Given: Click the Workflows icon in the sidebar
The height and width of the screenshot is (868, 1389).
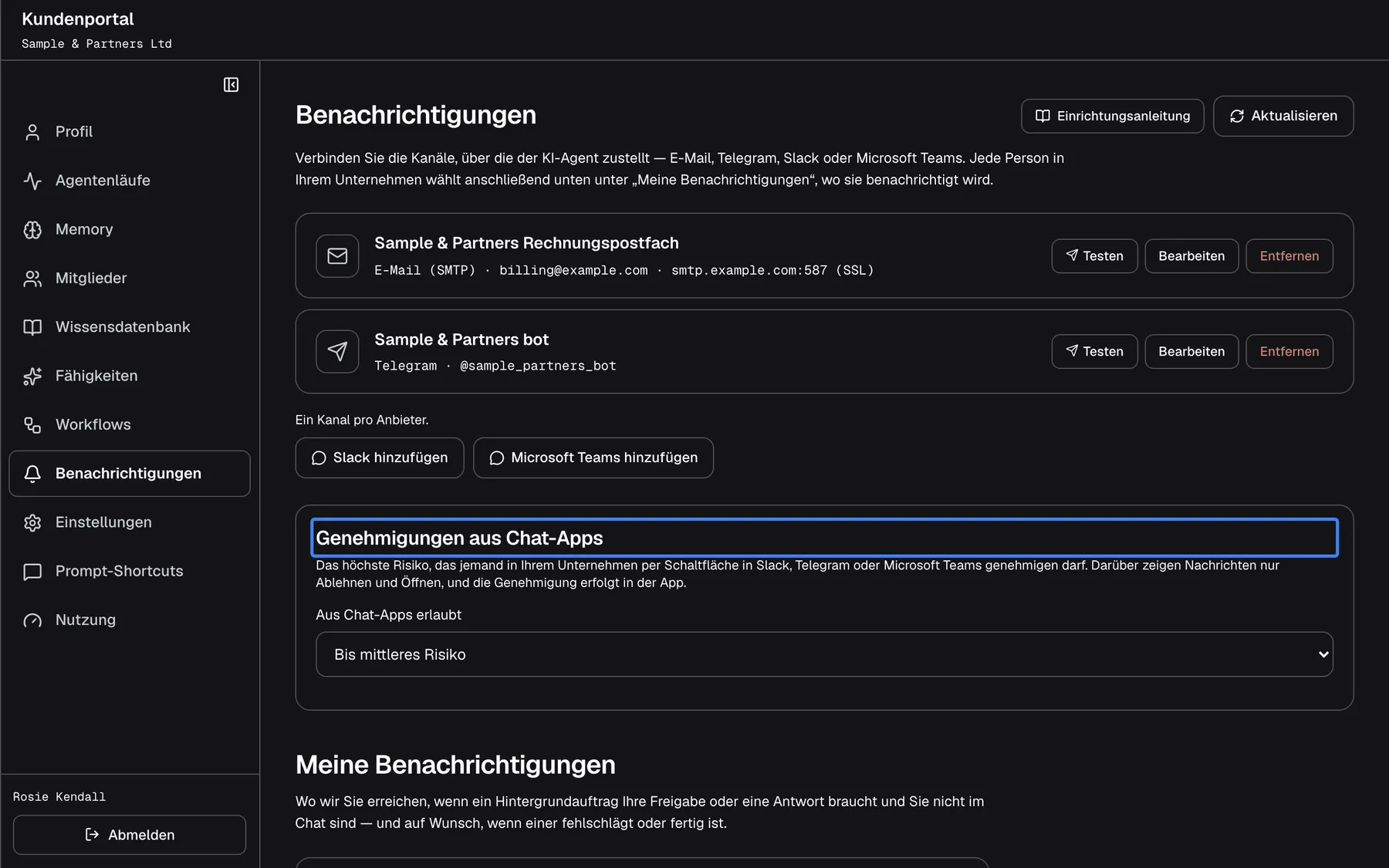Looking at the screenshot, I should pos(32,425).
